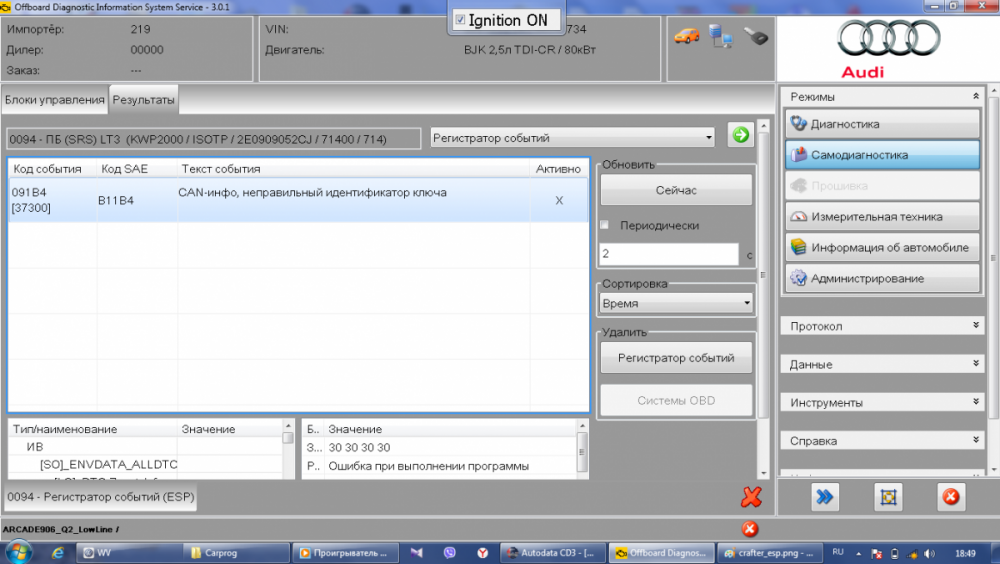The height and width of the screenshot is (564, 1000).
Task: Select the Результаты tab
Action: coord(143,100)
